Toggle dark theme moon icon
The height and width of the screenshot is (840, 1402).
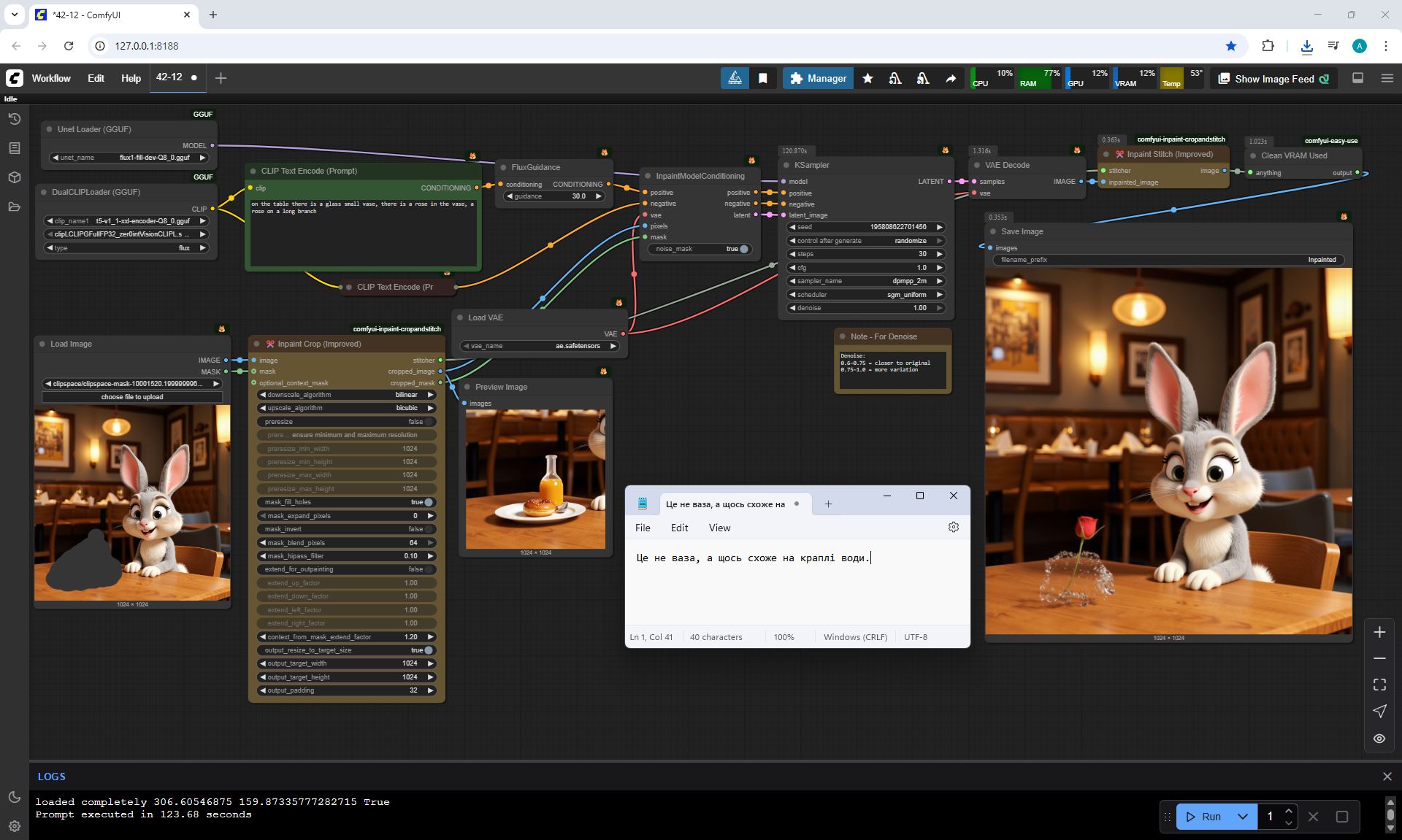[15, 797]
